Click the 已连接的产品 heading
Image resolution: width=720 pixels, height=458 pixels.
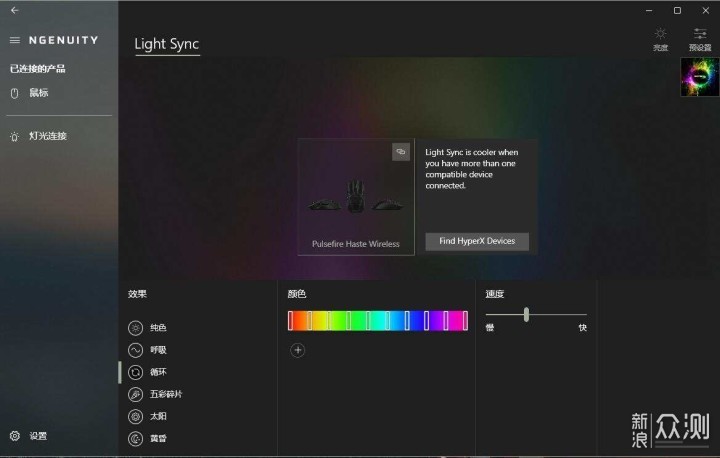click(38, 69)
